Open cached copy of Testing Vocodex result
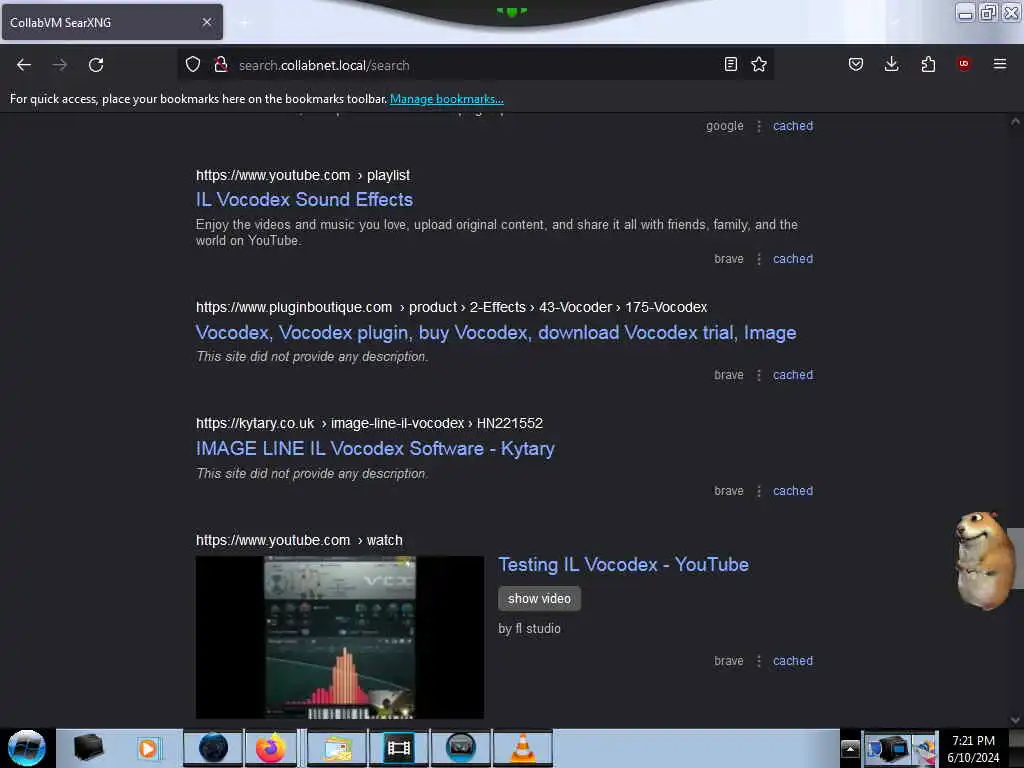This screenshot has height=768, width=1024. click(x=793, y=660)
